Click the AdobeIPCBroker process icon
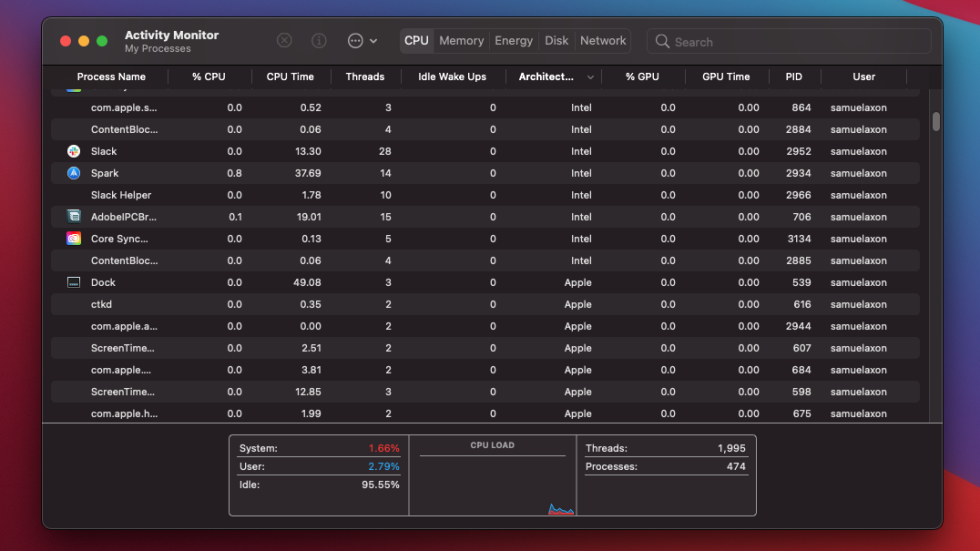This screenshot has width=980, height=551. [x=74, y=217]
